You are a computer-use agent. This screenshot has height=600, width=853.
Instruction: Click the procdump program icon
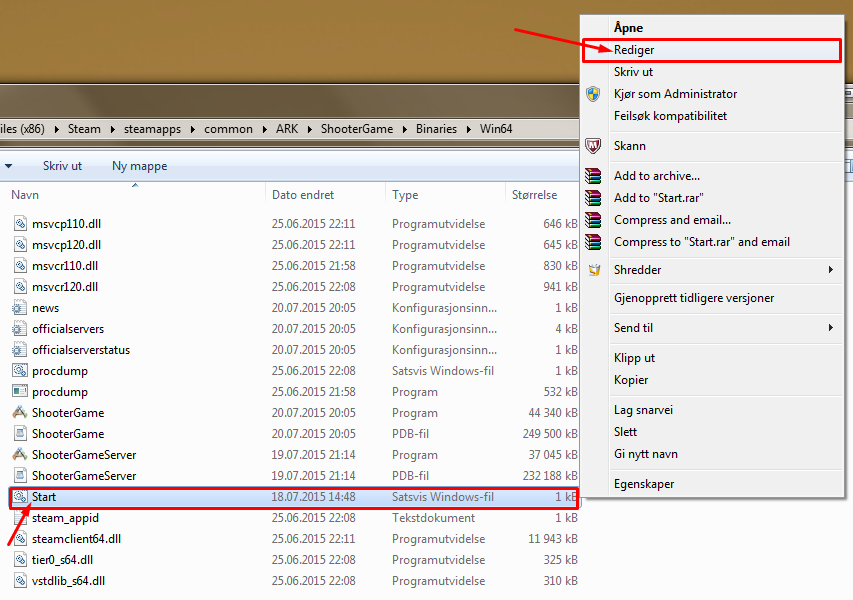click(20, 391)
